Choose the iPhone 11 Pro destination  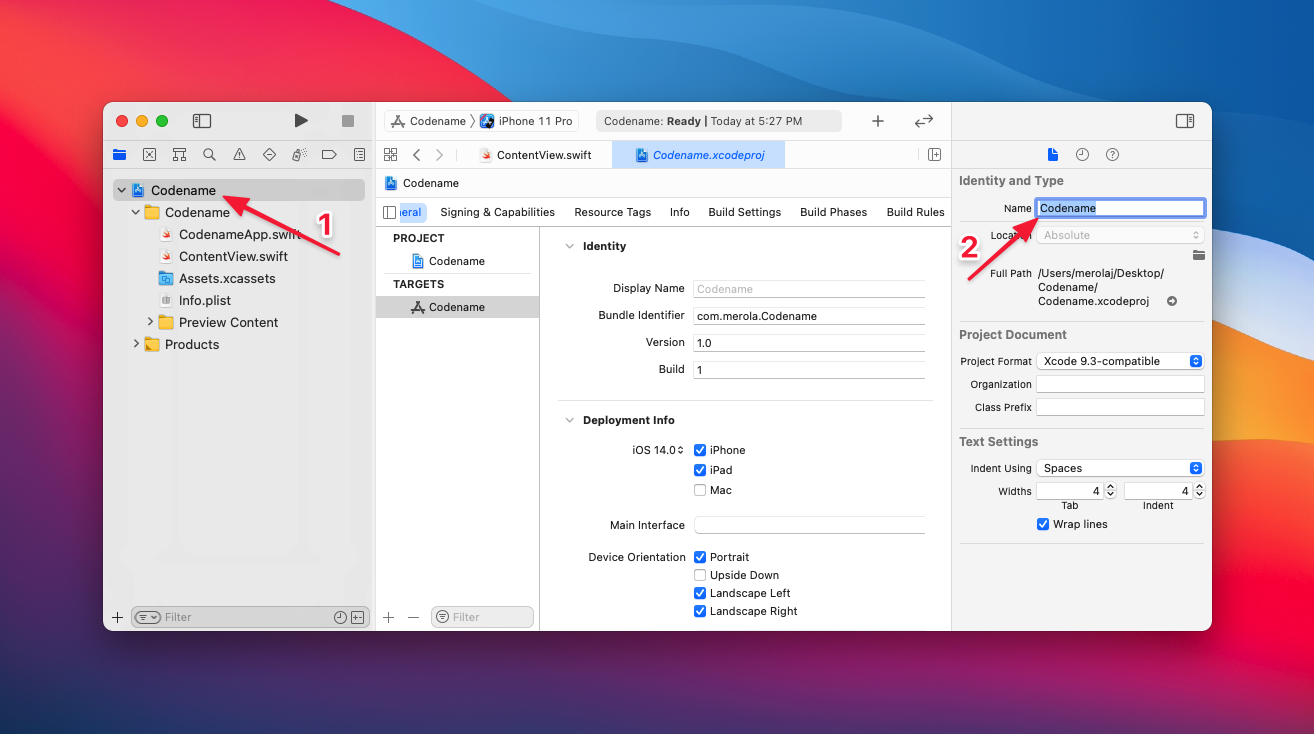click(x=527, y=121)
